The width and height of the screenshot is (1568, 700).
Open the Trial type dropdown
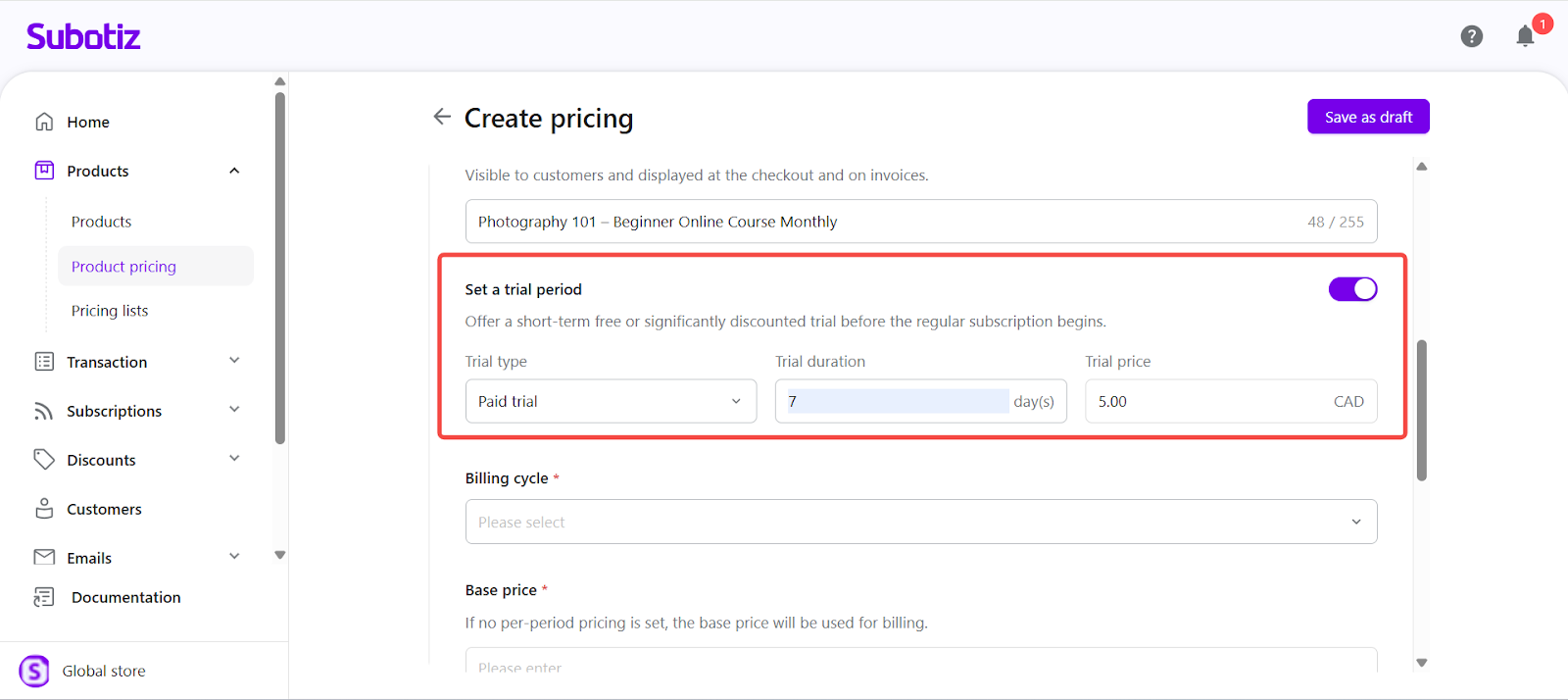point(611,401)
